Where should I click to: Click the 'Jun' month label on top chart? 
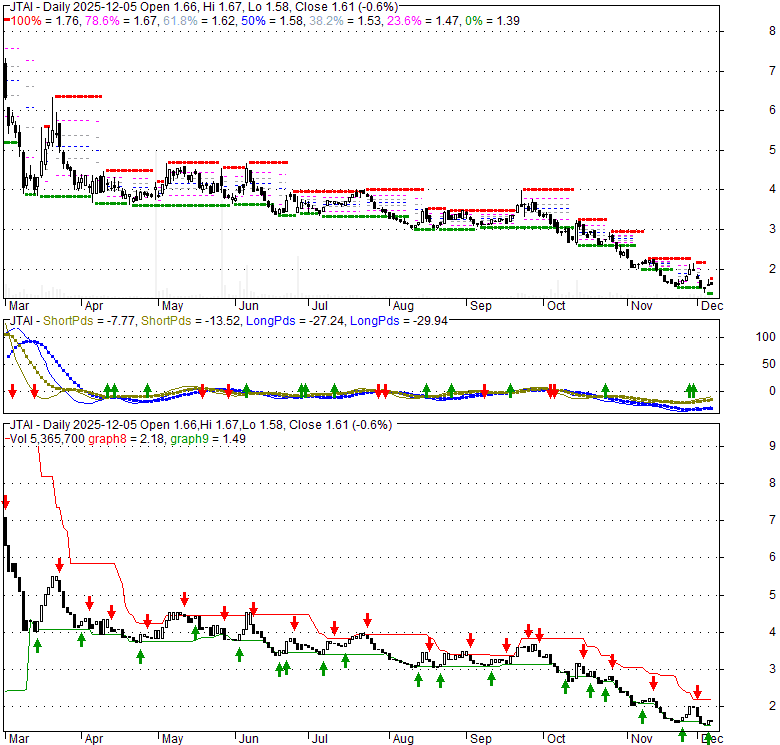click(249, 306)
